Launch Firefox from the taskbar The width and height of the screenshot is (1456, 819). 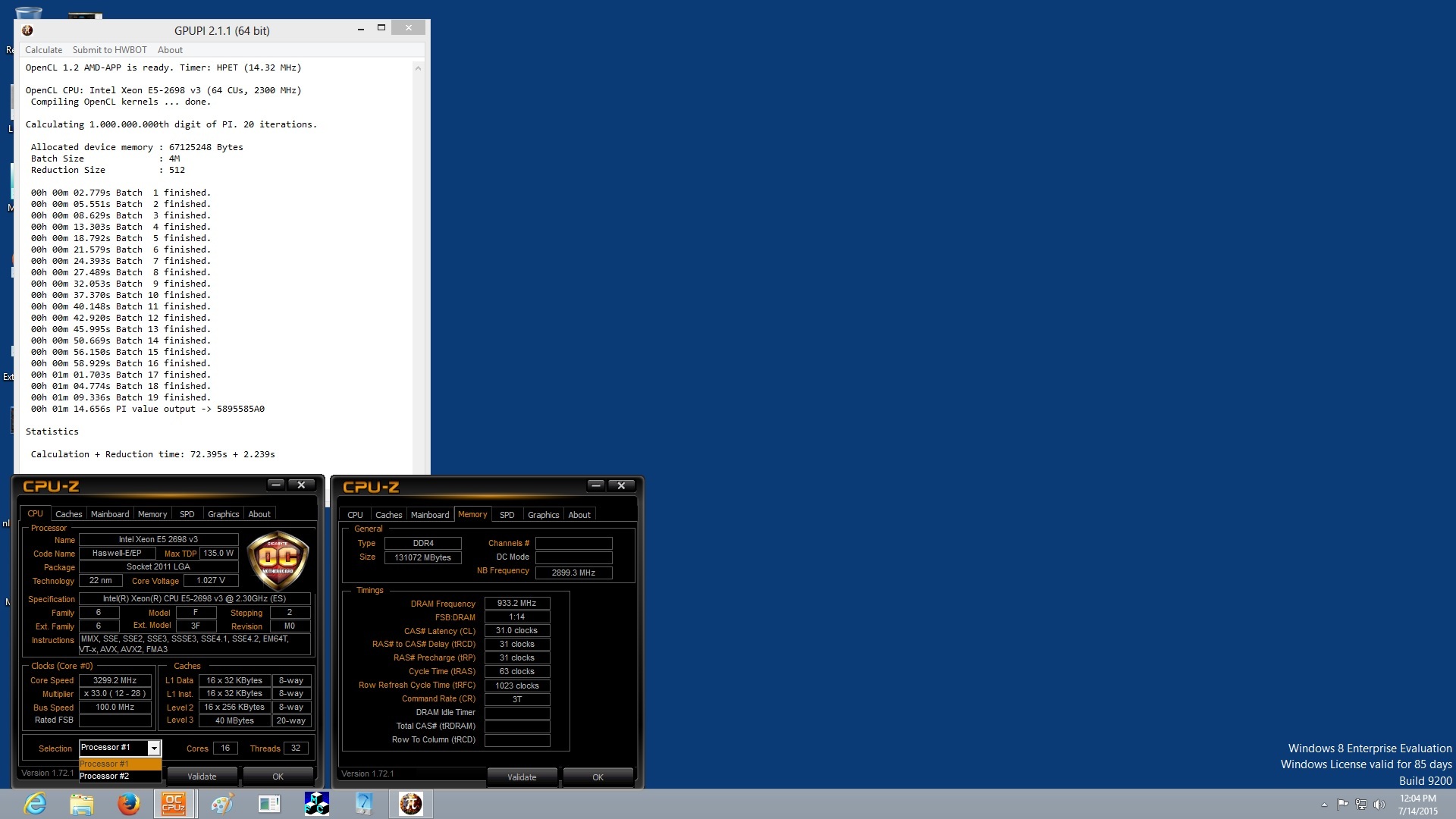[129, 804]
